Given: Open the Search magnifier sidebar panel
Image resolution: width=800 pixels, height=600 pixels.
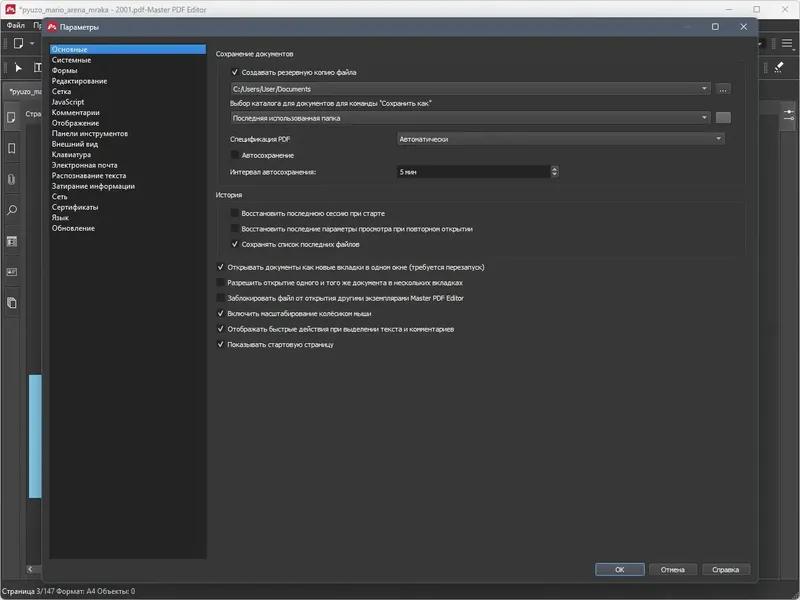Looking at the screenshot, I should pos(12,210).
